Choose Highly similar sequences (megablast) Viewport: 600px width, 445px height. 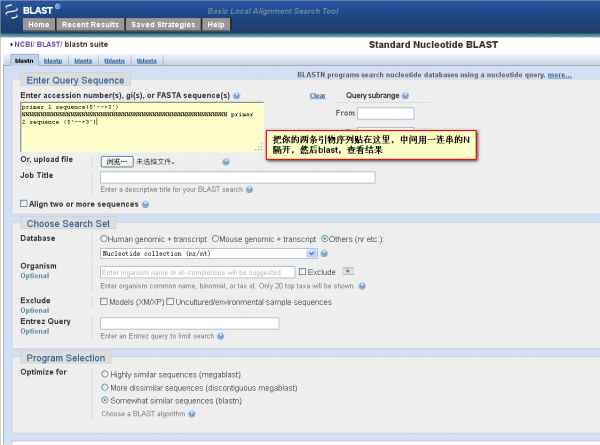[x=105, y=374]
